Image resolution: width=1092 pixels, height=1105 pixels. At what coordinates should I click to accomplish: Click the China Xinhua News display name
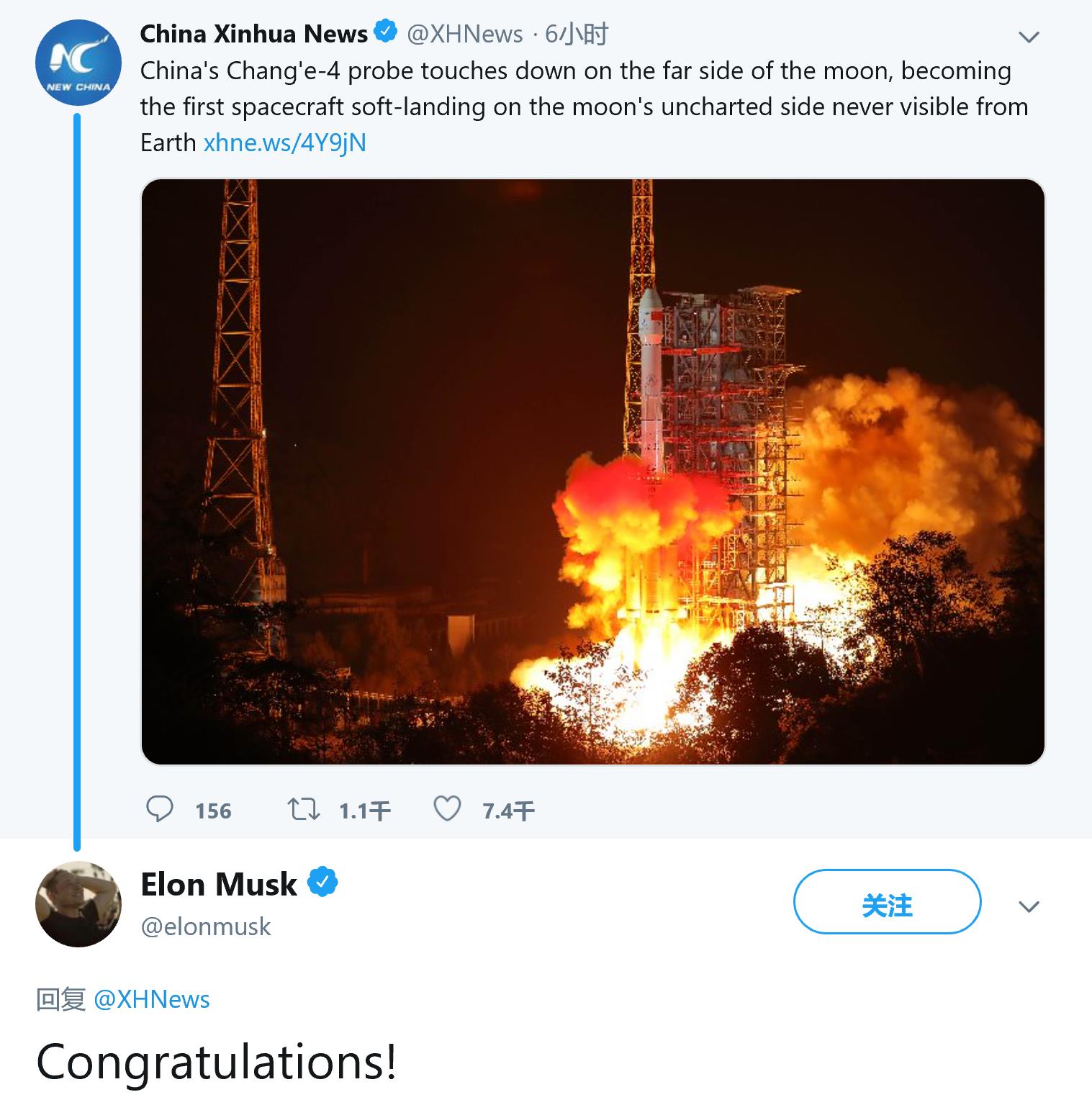(253, 34)
